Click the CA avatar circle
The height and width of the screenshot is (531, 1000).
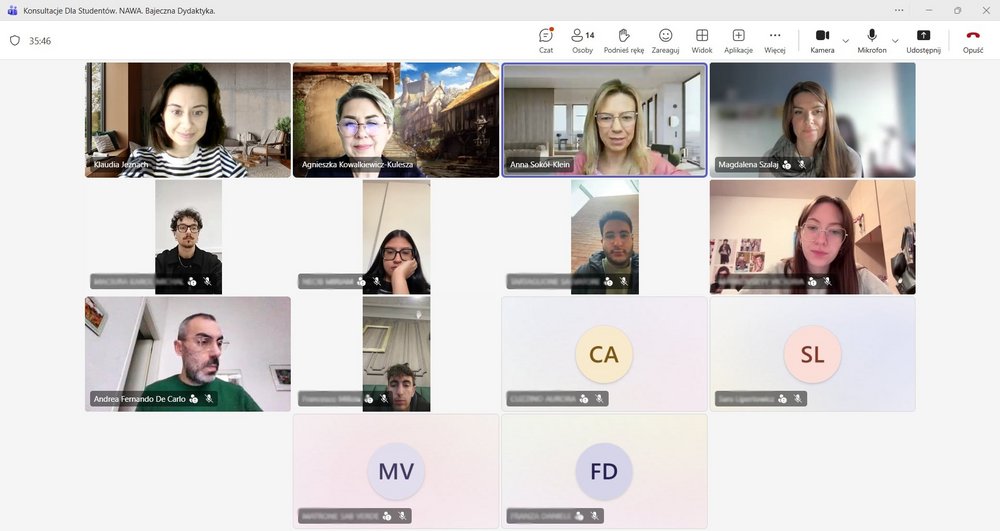pyautogui.click(x=604, y=354)
